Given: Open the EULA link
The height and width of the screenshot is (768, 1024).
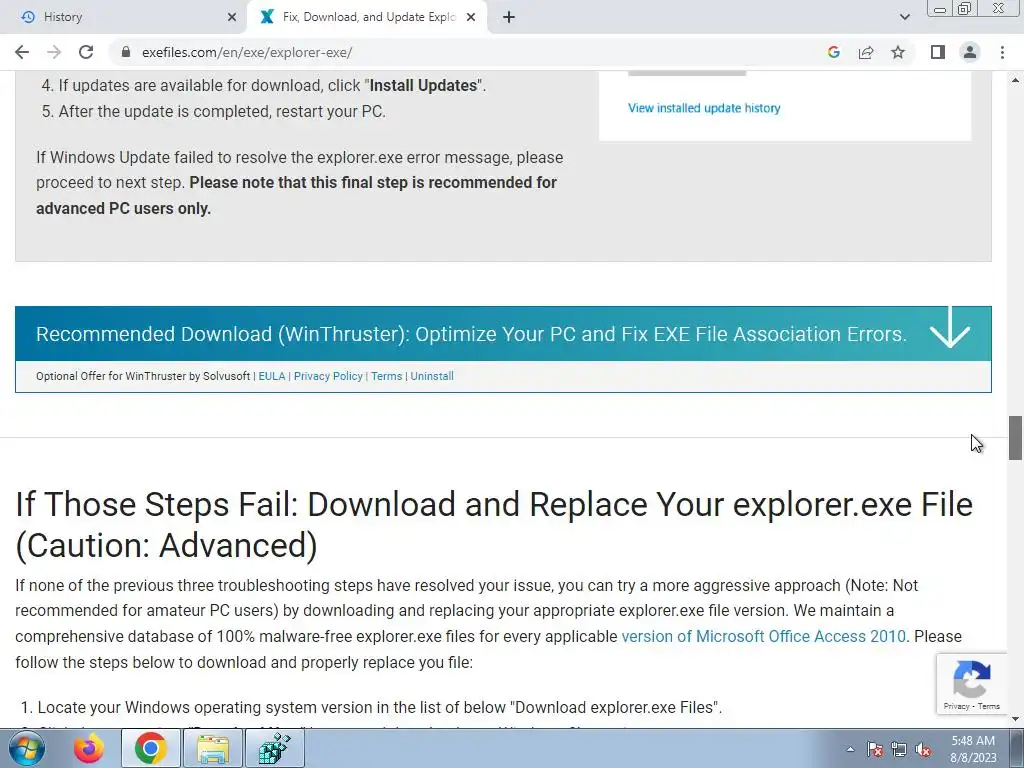Looking at the screenshot, I should coord(272,376).
